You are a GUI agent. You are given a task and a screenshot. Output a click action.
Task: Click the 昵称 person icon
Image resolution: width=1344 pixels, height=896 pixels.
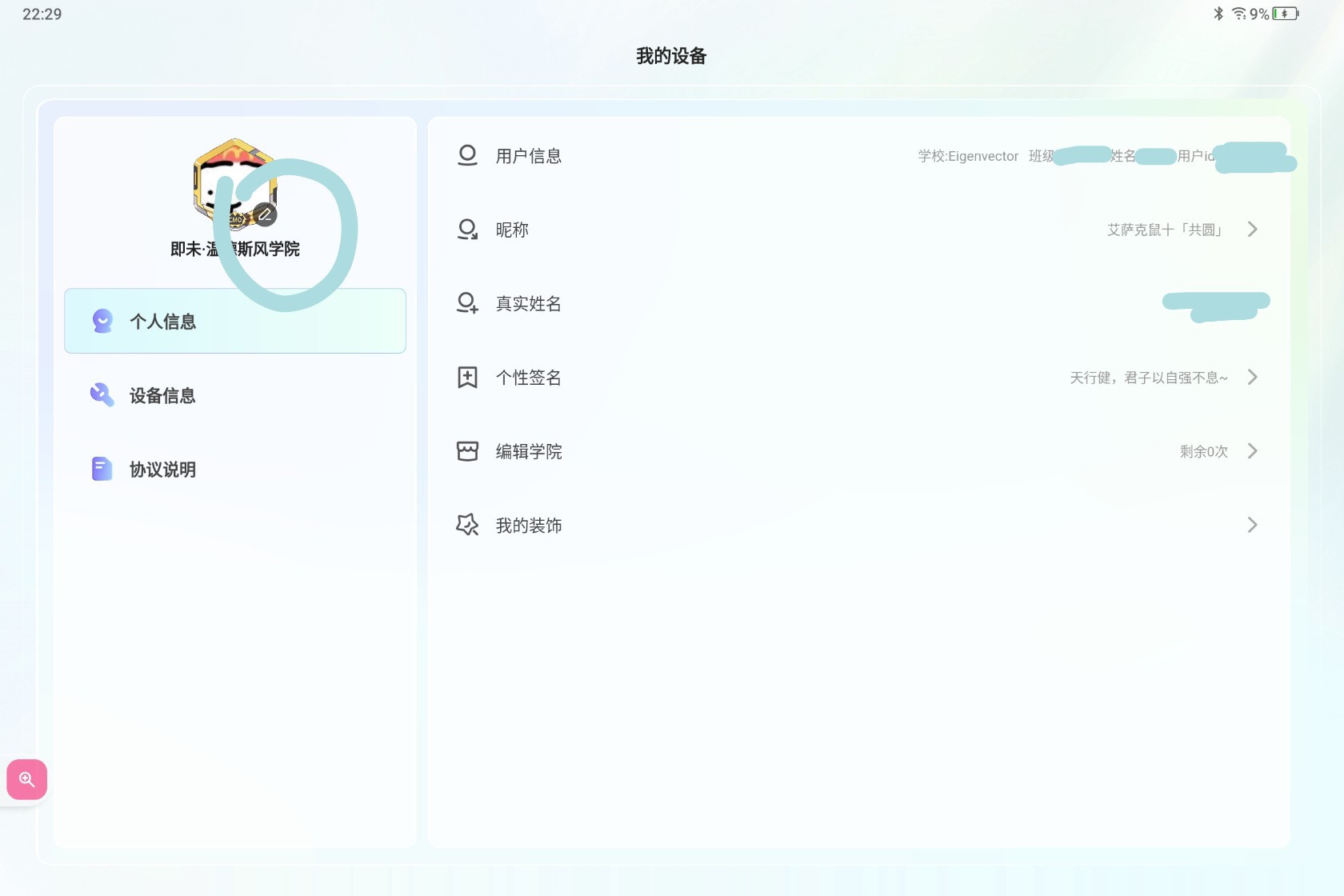coord(467,230)
